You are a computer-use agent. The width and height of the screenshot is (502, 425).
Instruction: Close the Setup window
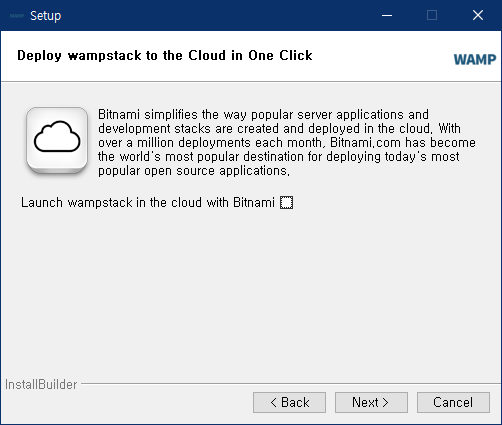pos(478,15)
